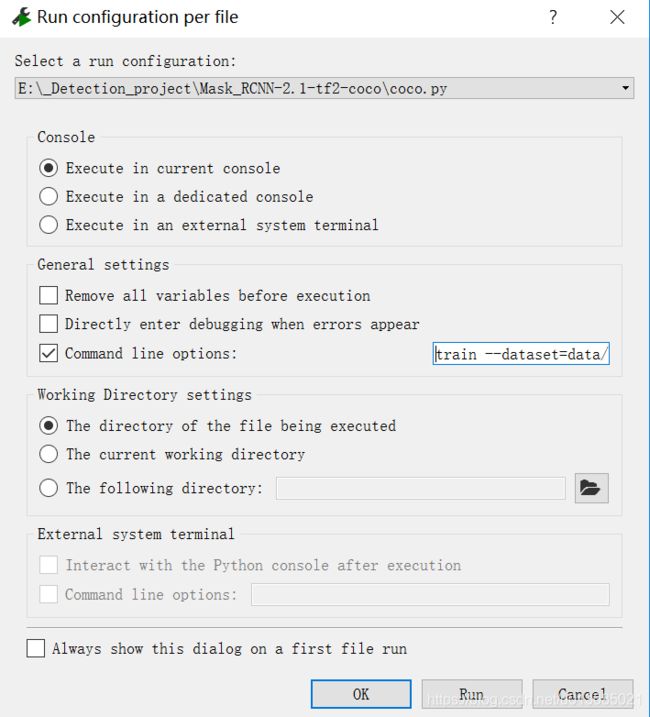Click the Spyder wrench icon in title bar
This screenshot has height=717, width=650.
pos(21,17)
